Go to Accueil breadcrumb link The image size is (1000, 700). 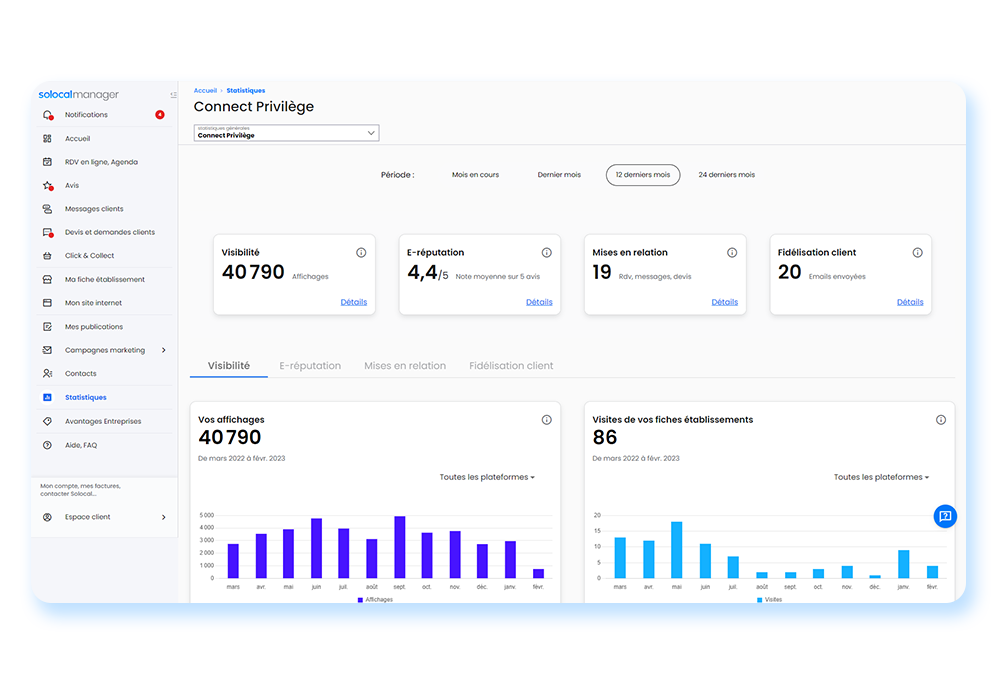pos(205,91)
